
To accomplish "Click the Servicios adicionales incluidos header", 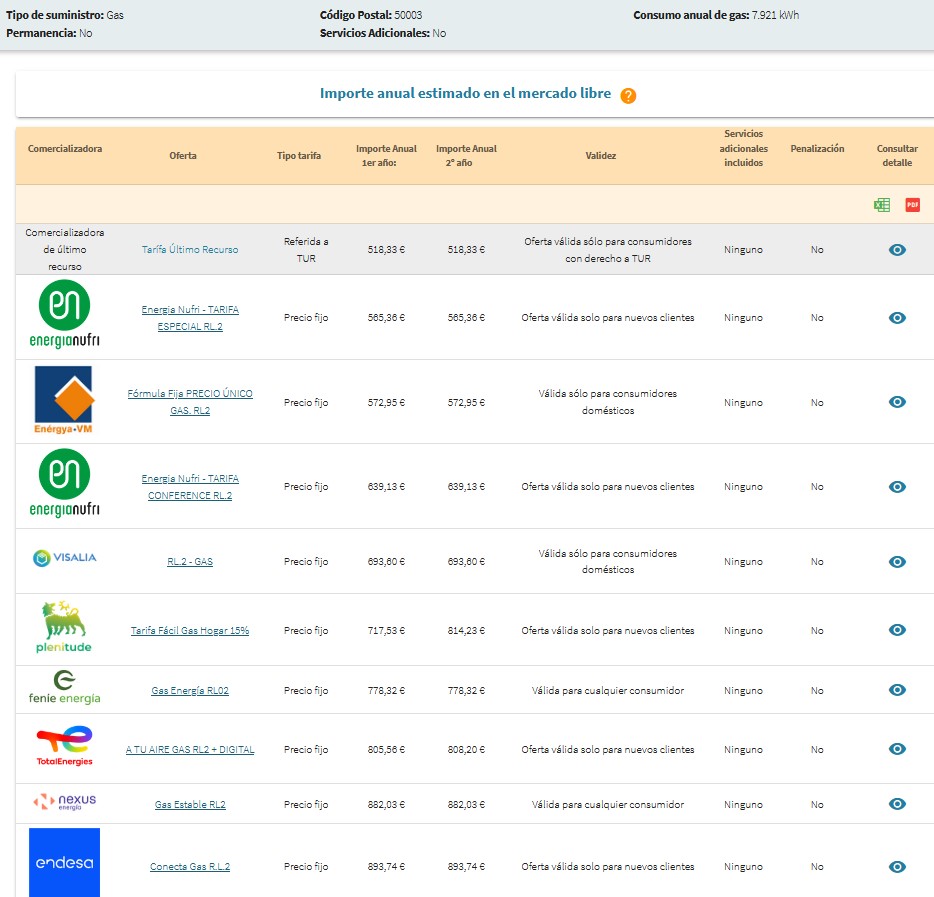I will pyautogui.click(x=743, y=148).
